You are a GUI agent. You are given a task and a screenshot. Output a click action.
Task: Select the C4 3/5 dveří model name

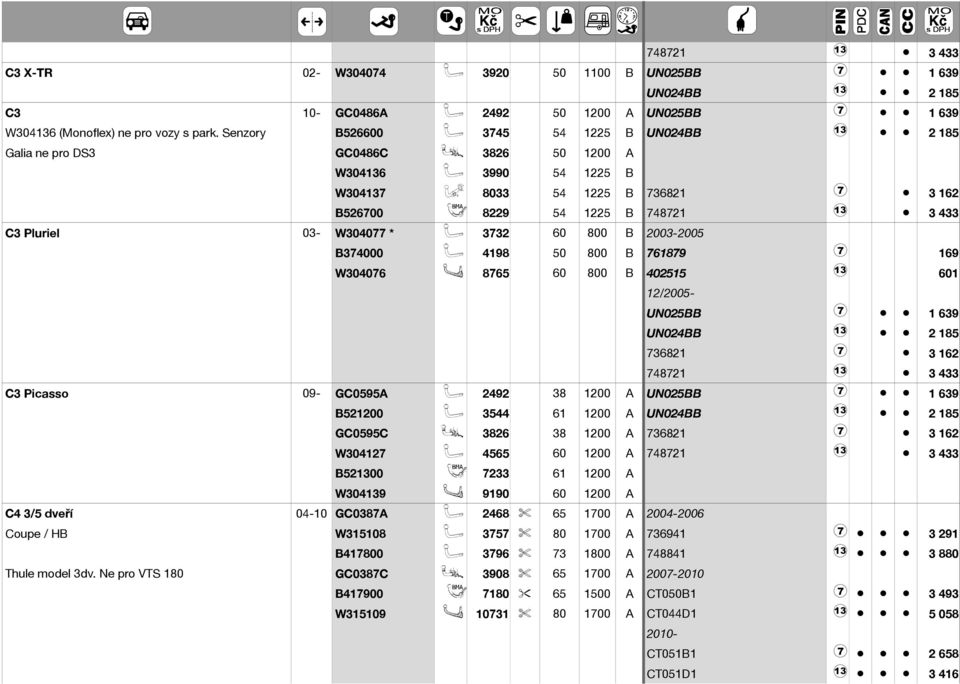point(39,514)
